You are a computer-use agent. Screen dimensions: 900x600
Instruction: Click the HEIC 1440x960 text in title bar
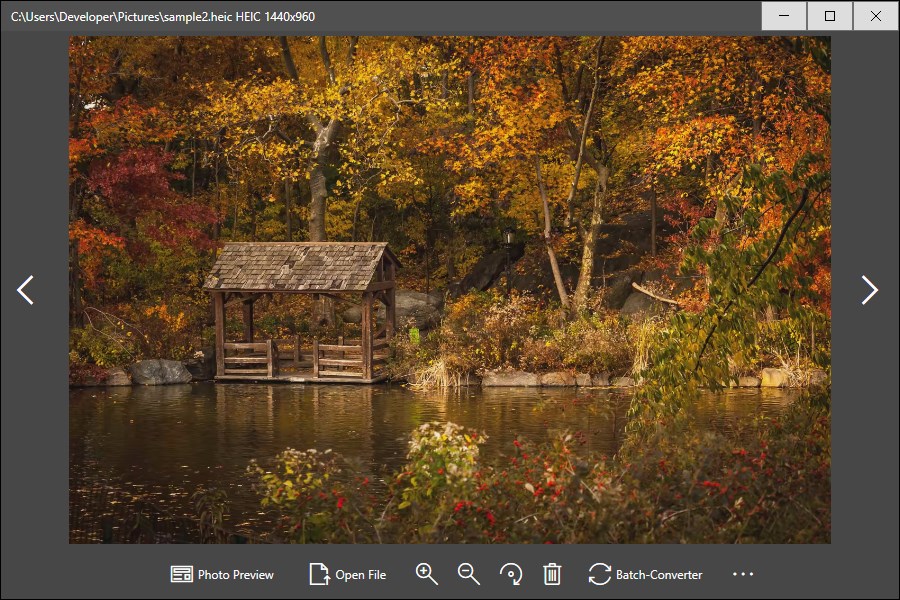pyautogui.click(x=276, y=17)
